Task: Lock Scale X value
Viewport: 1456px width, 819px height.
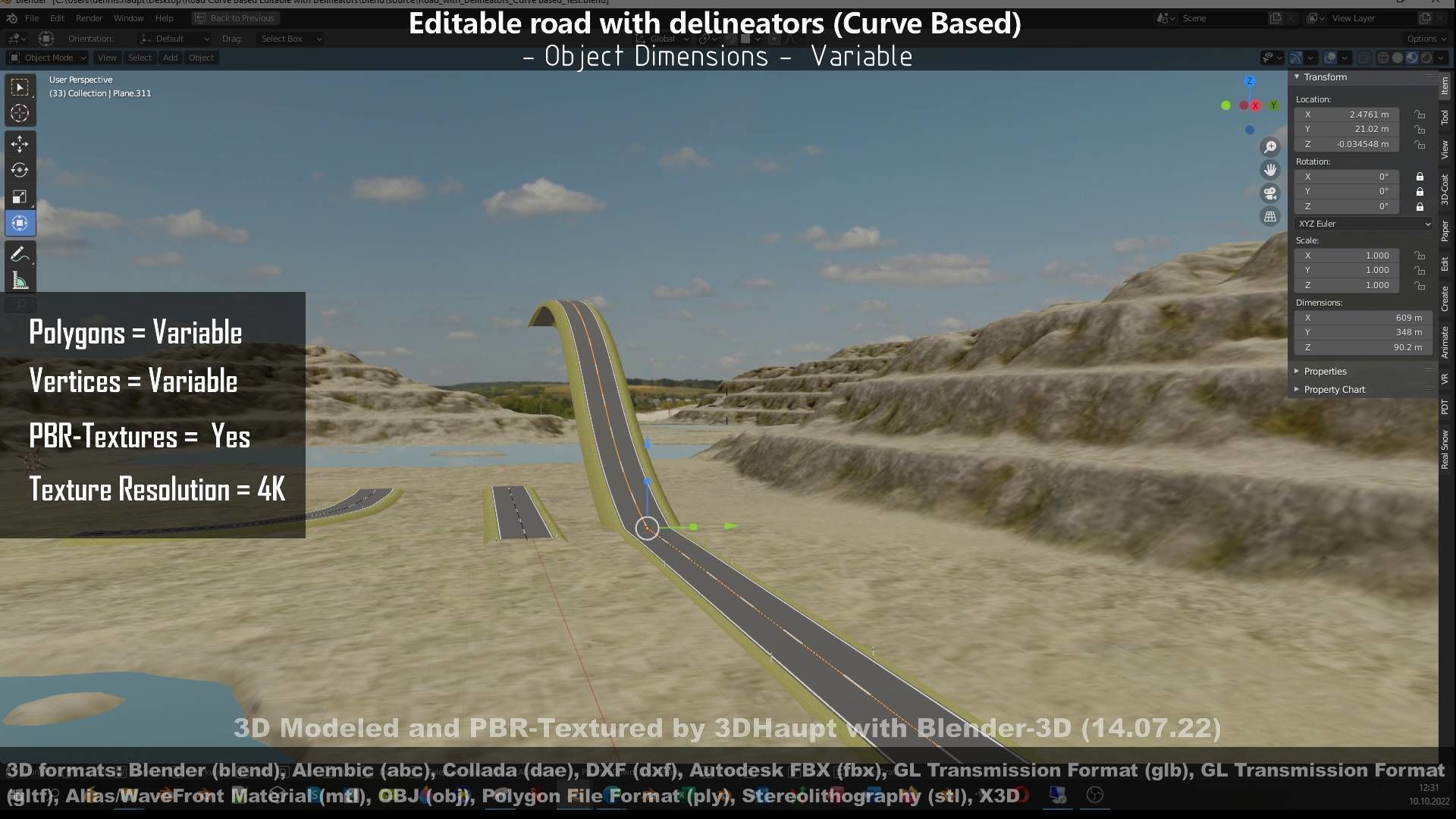Action: tap(1420, 256)
